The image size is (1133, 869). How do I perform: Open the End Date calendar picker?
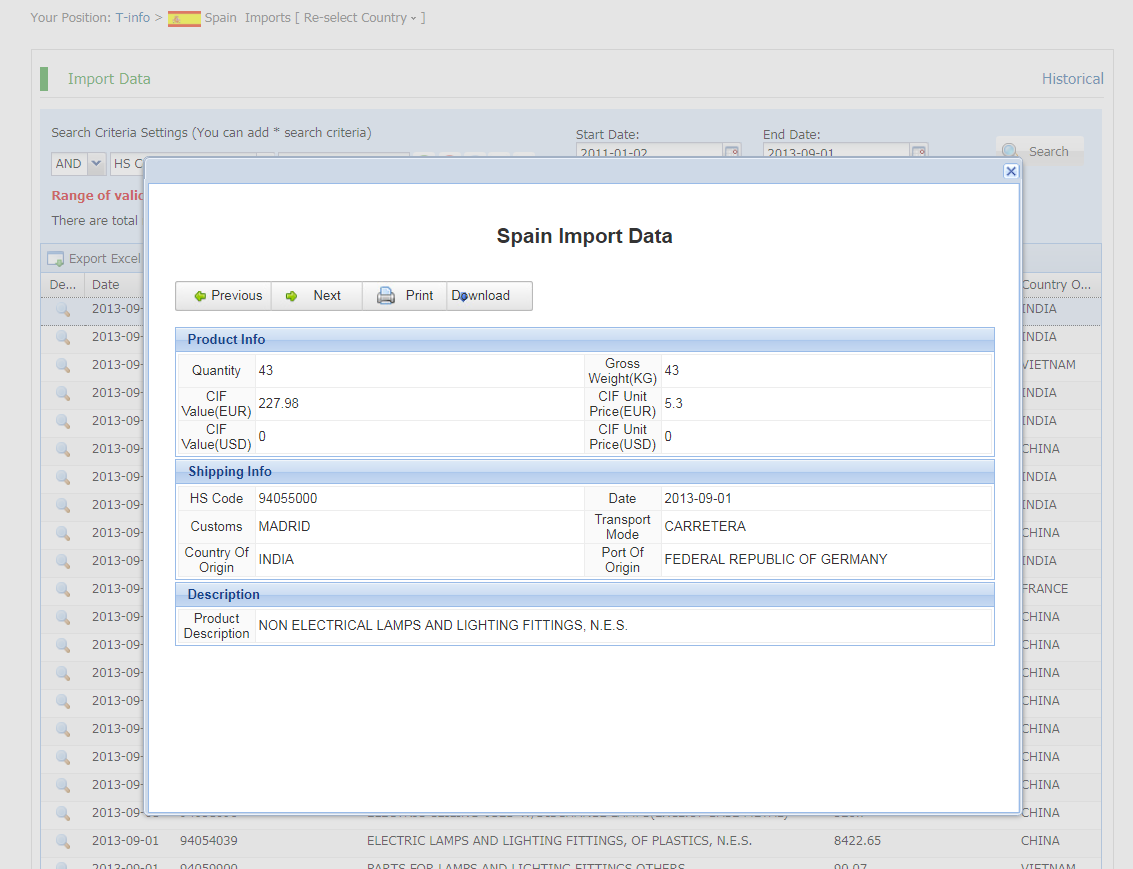pyautogui.click(x=919, y=152)
